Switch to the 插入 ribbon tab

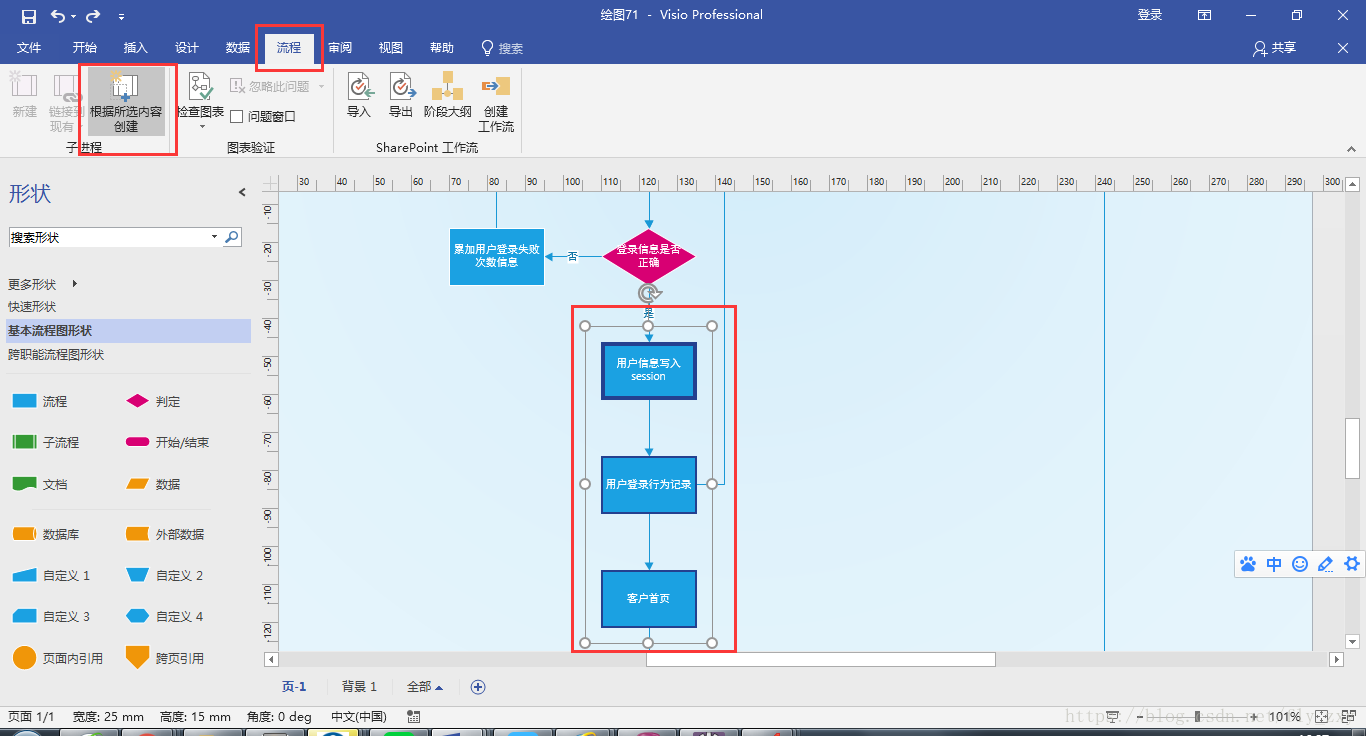coord(135,48)
